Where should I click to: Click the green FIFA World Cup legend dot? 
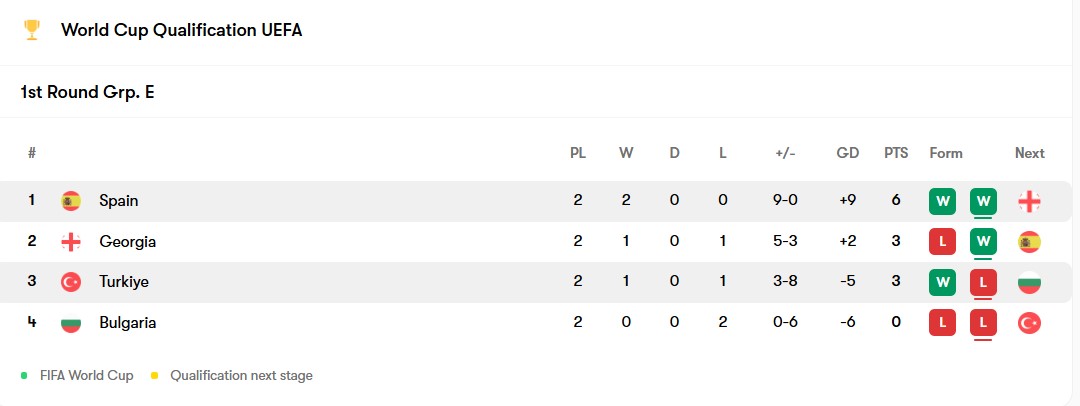click(x=24, y=376)
